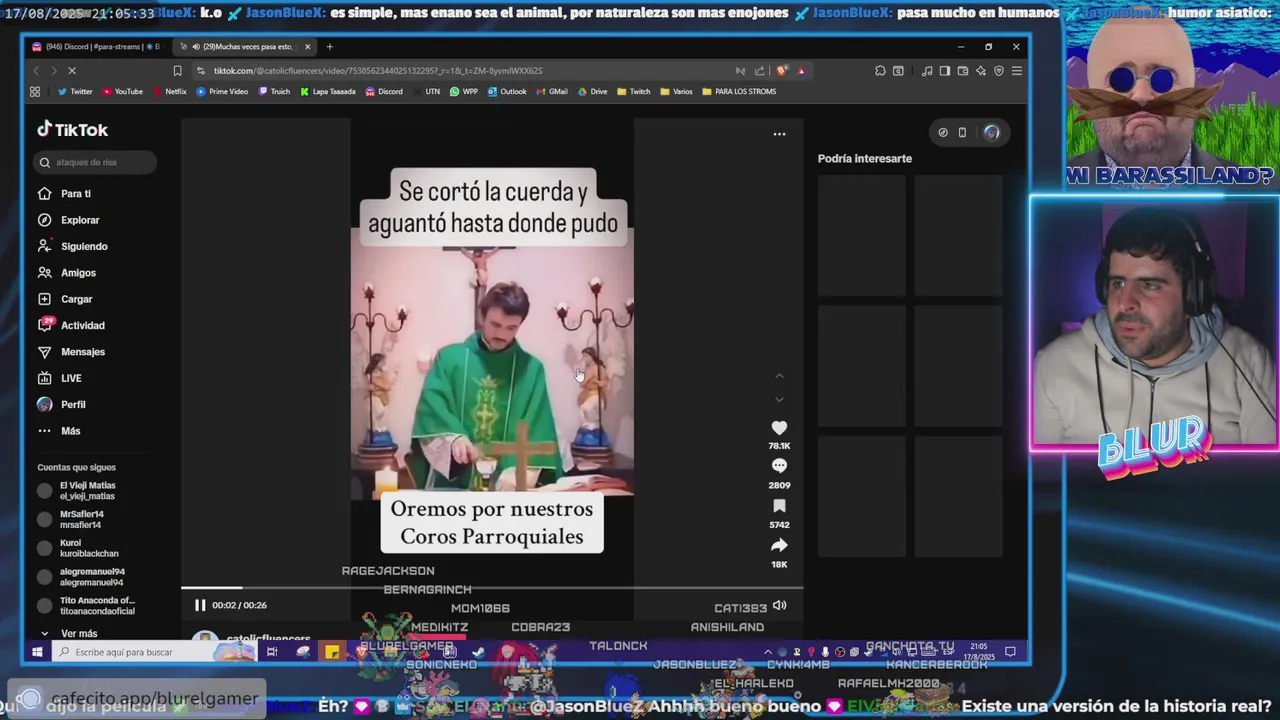The image size is (1280, 720).
Task: Open circular avatar icon in TikTok header
Action: 991,132
